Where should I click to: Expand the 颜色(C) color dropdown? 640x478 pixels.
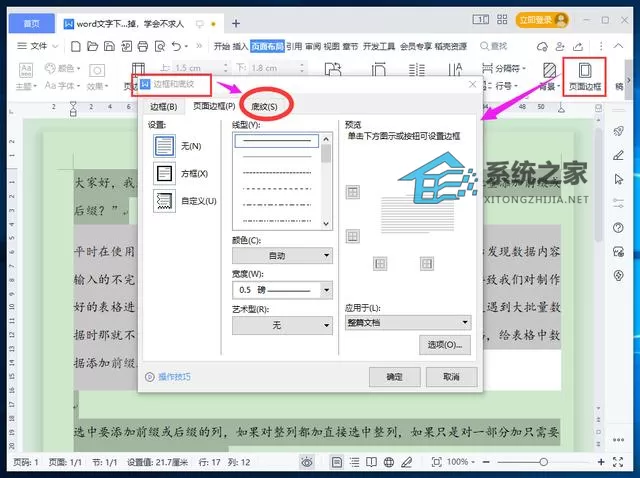click(x=282, y=256)
